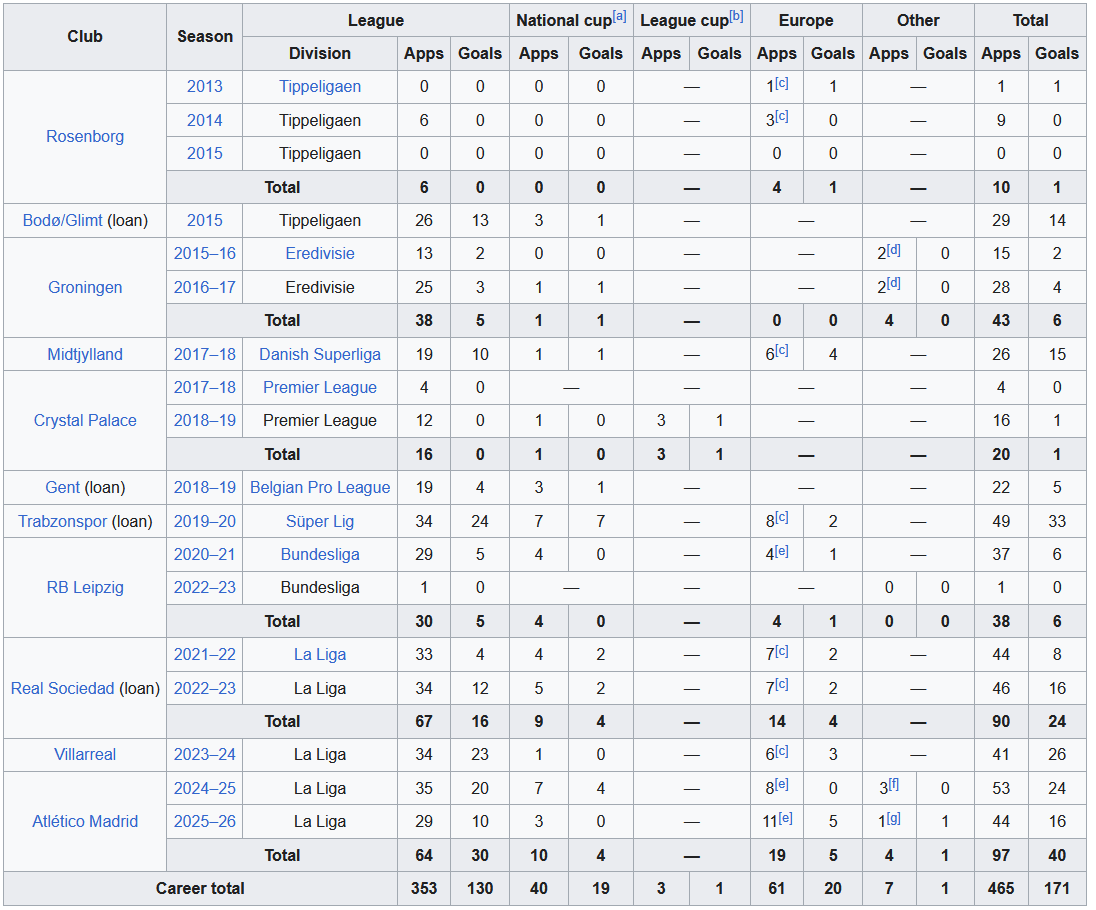Select career league apps value 353
1096x910 pixels.
tap(424, 888)
